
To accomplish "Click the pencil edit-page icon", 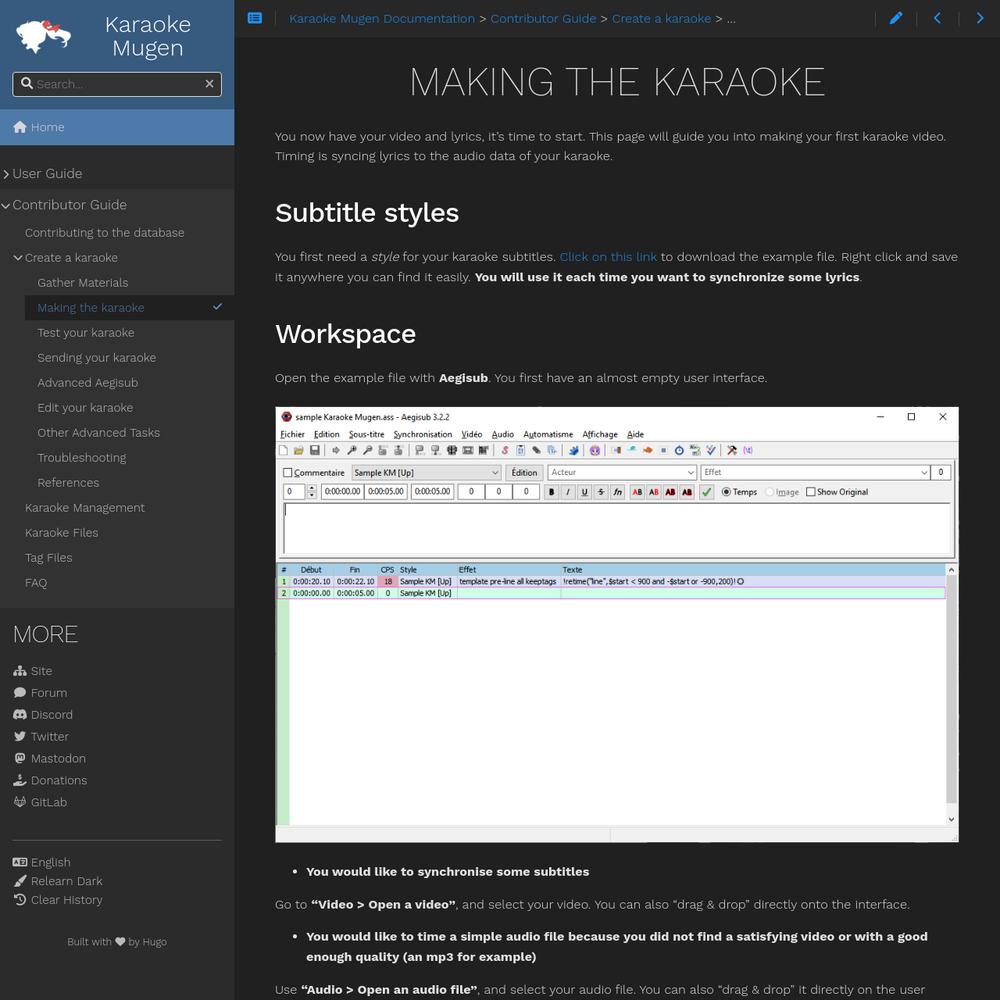I will pos(896,18).
